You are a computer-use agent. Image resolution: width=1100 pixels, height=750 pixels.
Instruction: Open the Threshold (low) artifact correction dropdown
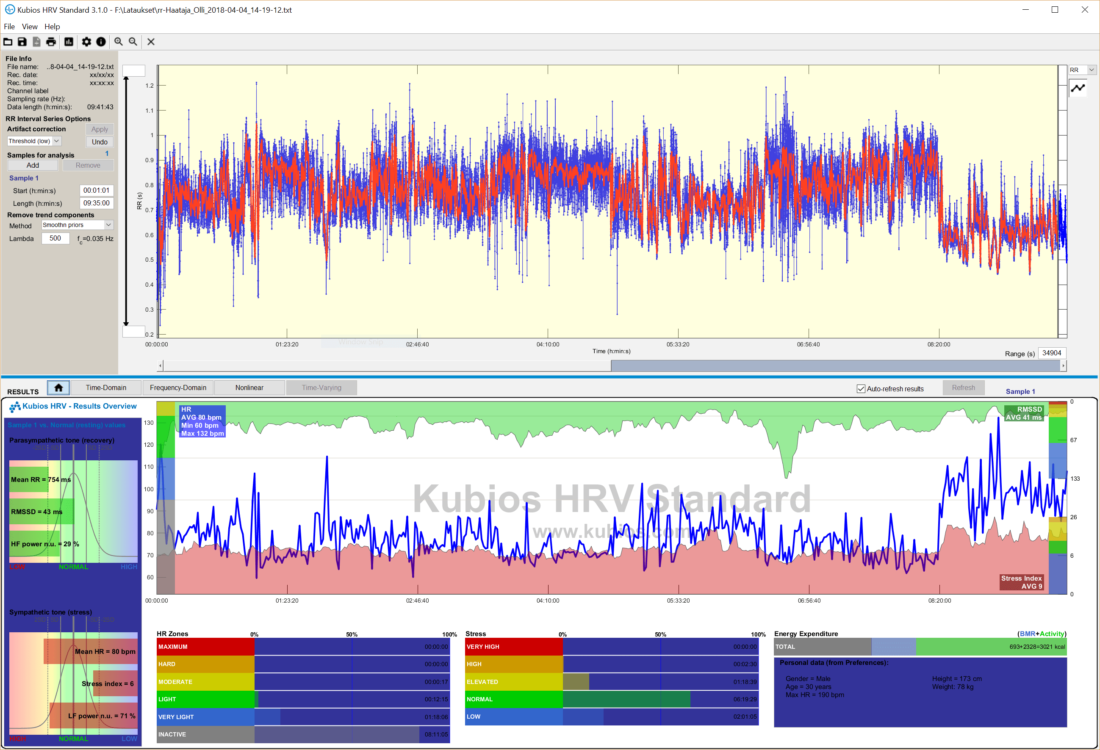coord(34,142)
